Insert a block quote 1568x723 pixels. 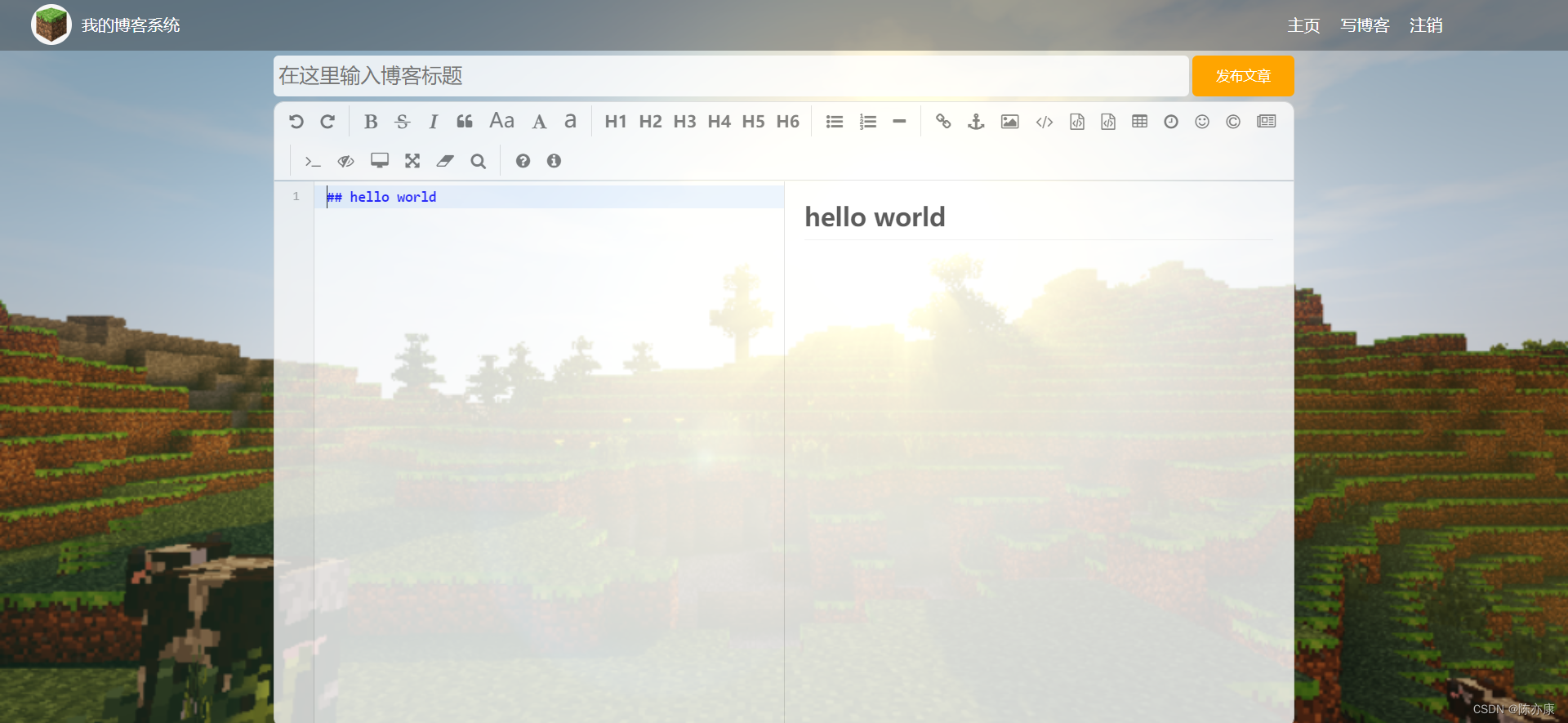pyautogui.click(x=465, y=122)
